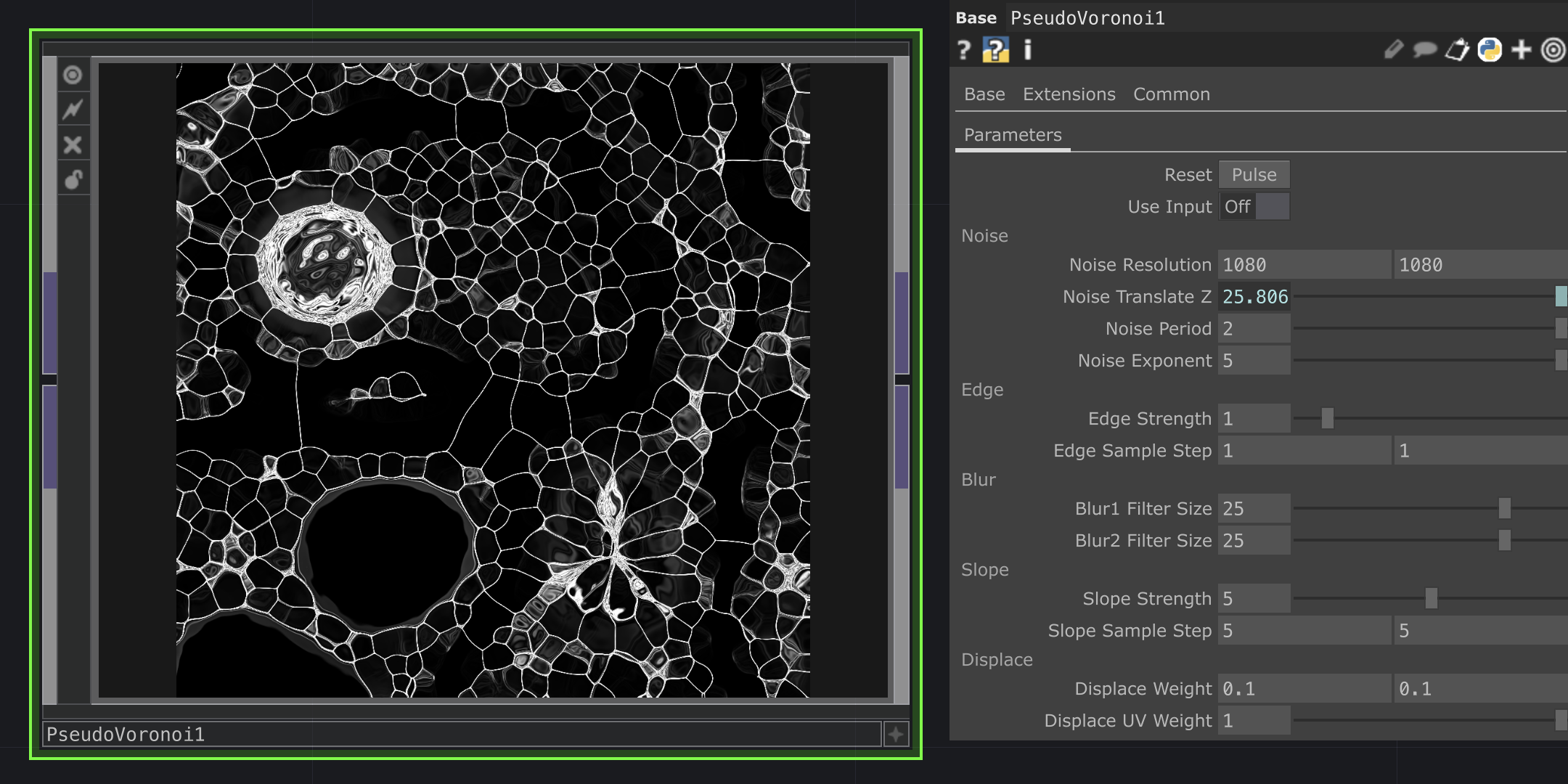
Task: Toggle the Python language icon
Action: [x=1489, y=49]
